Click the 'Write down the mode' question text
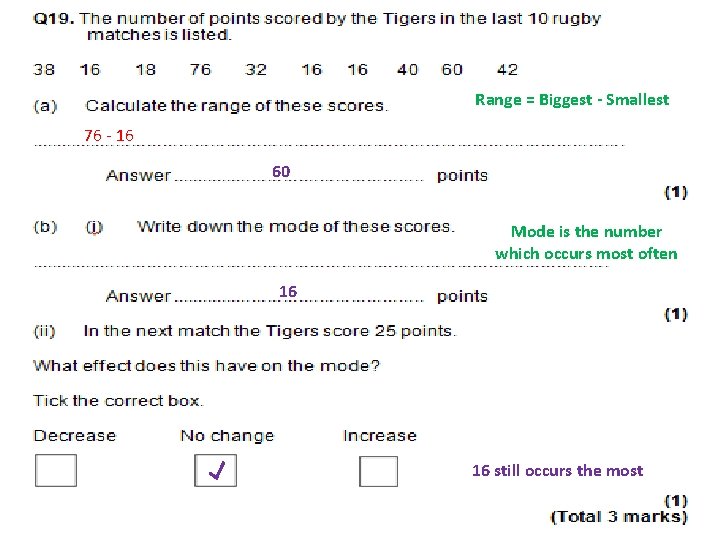The height and width of the screenshot is (540, 720). click(x=296, y=227)
